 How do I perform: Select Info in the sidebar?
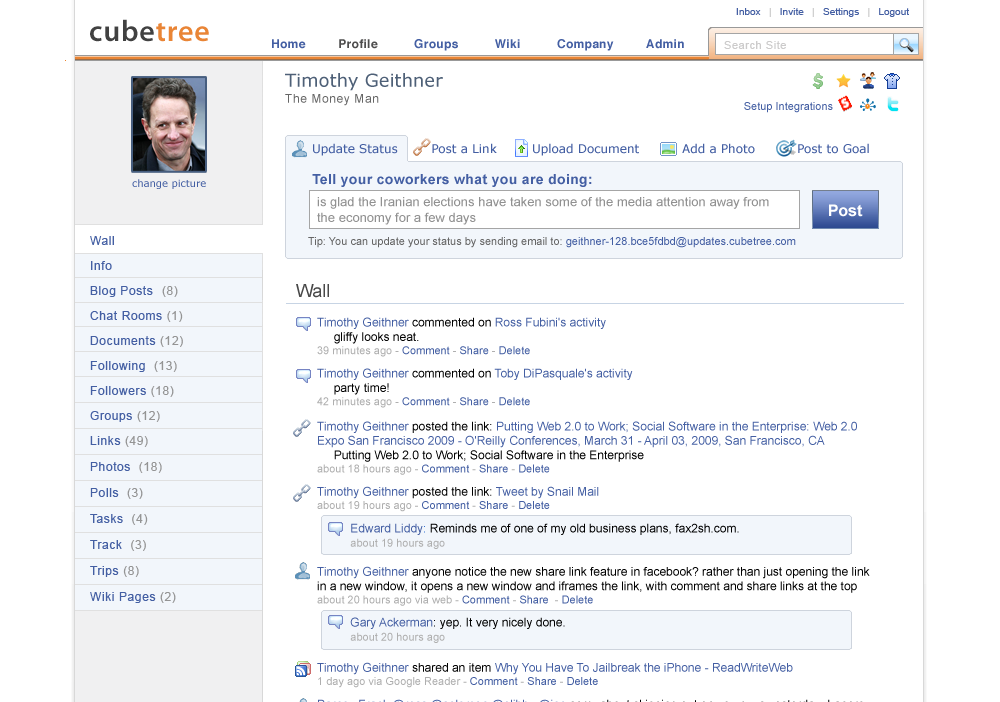click(x=168, y=266)
